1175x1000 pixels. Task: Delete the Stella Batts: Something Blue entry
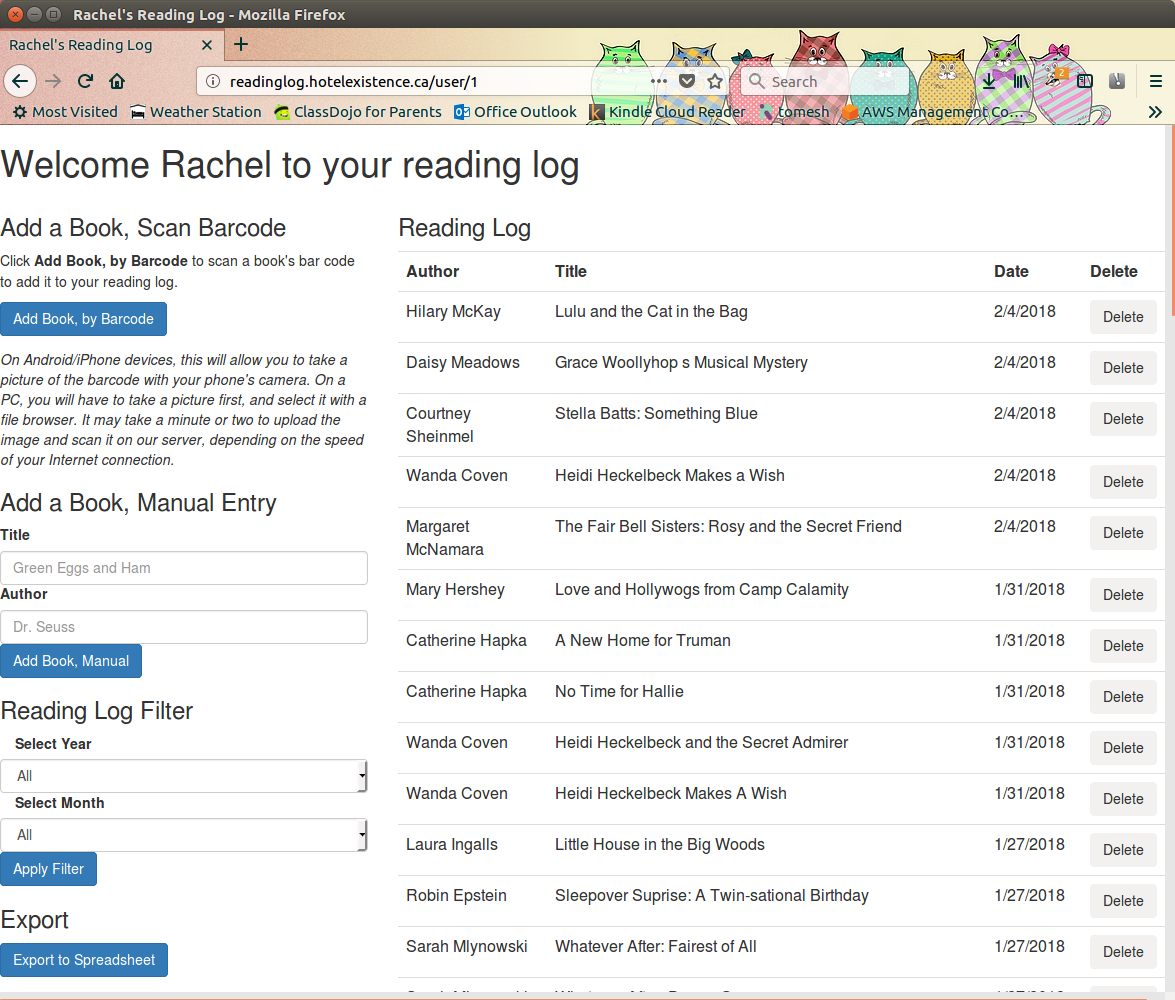1122,419
